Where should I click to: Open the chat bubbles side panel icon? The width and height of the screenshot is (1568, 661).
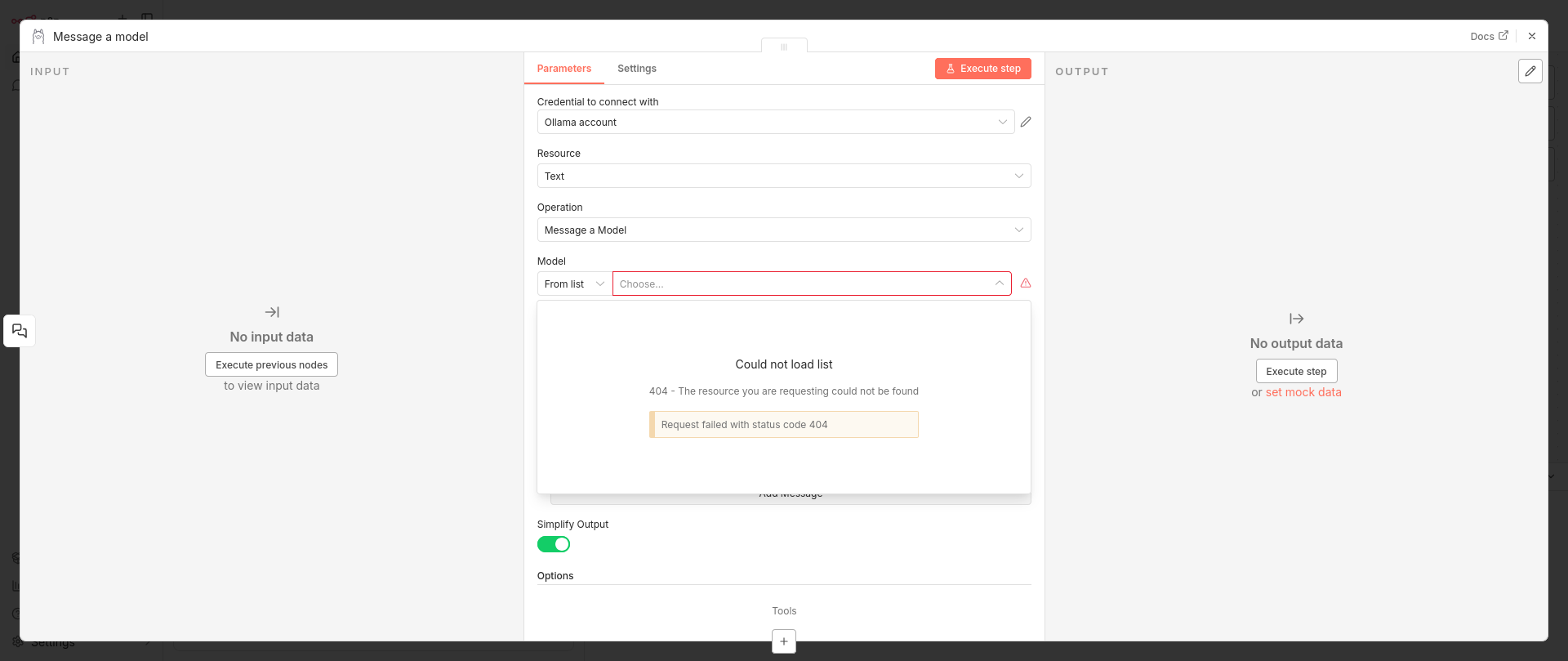tap(20, 331)
